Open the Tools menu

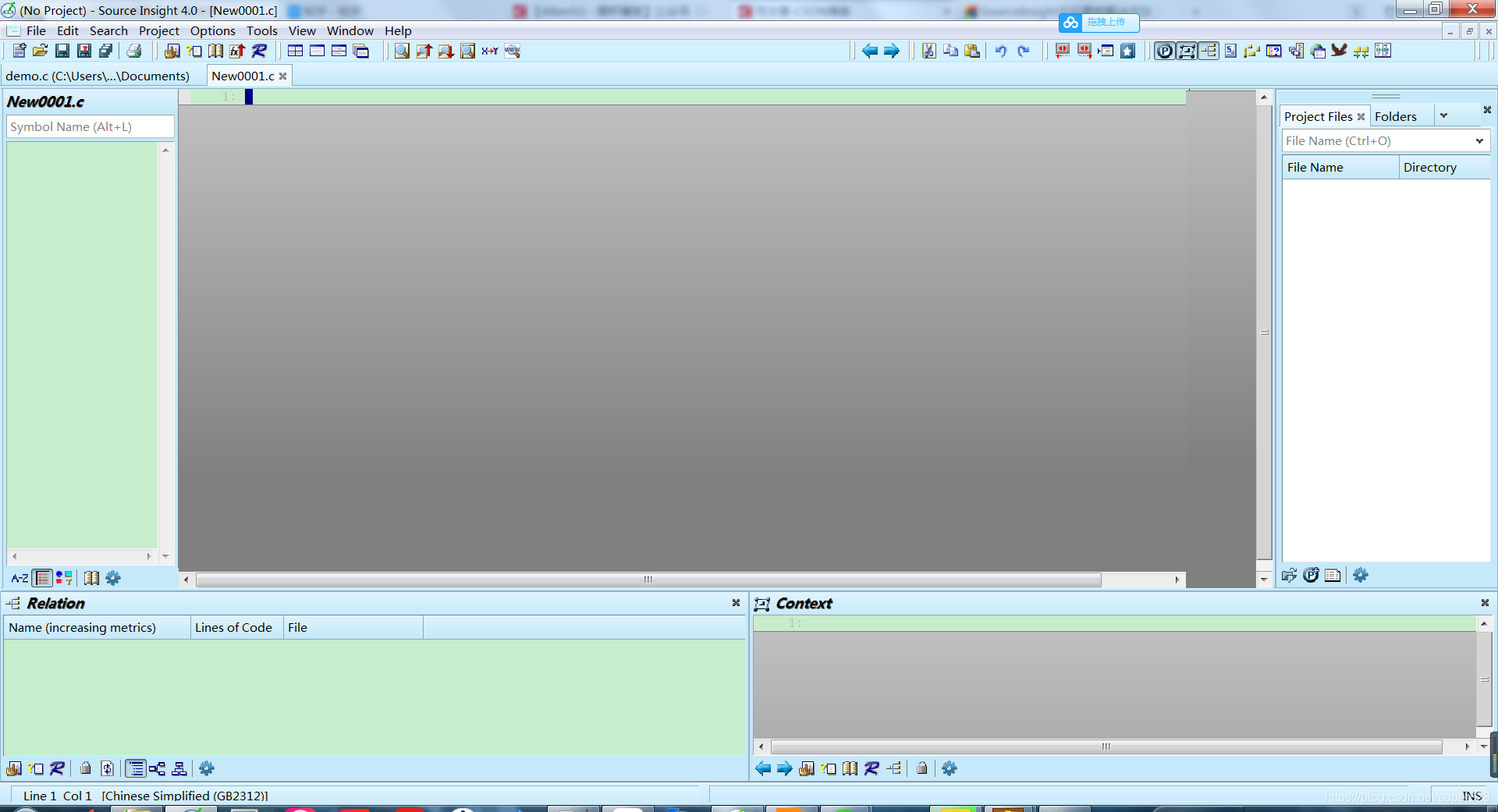pyautogui.click(x=262, y=30)
